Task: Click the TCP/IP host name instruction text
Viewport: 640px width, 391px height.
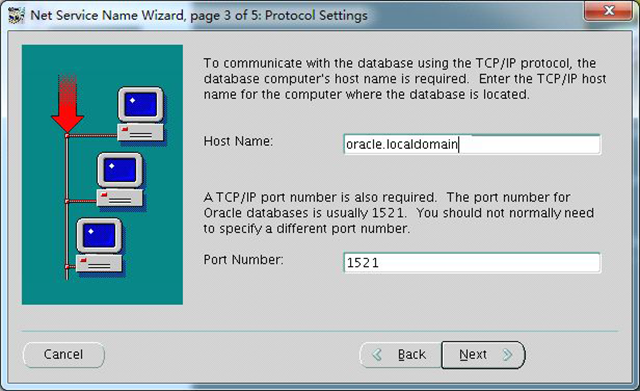Action: [x=405, y=79]
